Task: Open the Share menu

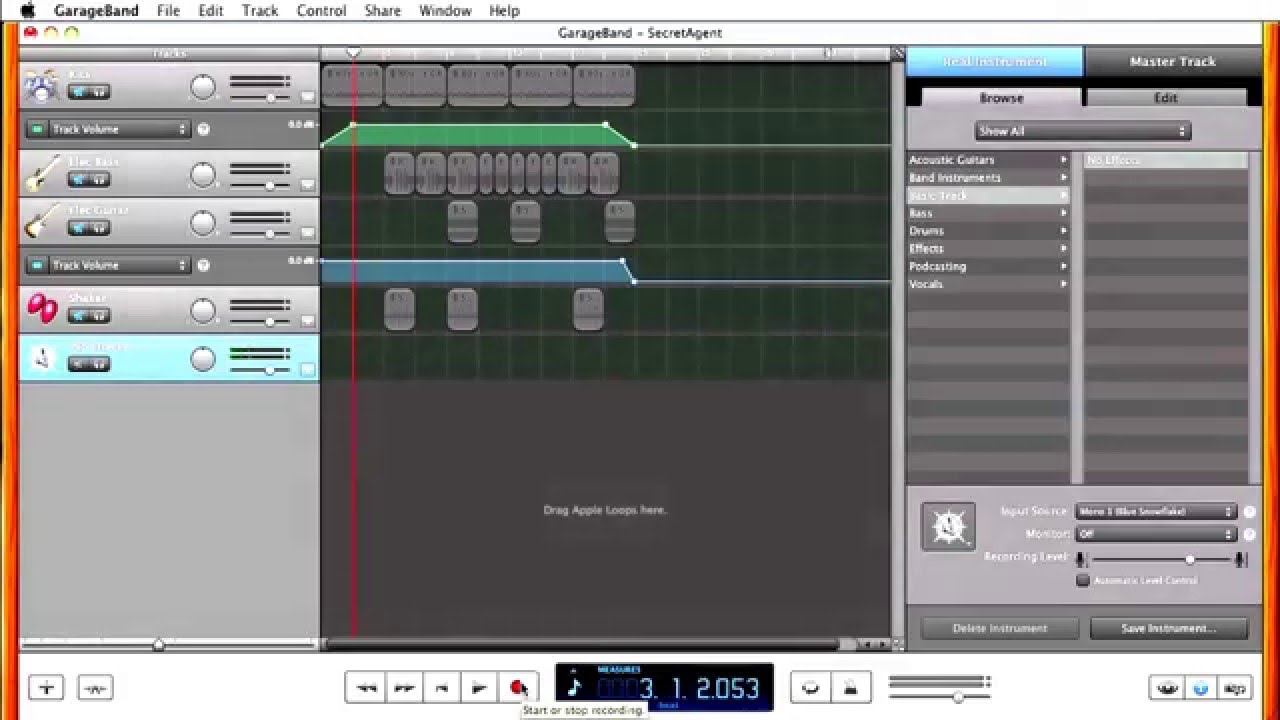Action: pyautogui.click(x=382, y=11)
